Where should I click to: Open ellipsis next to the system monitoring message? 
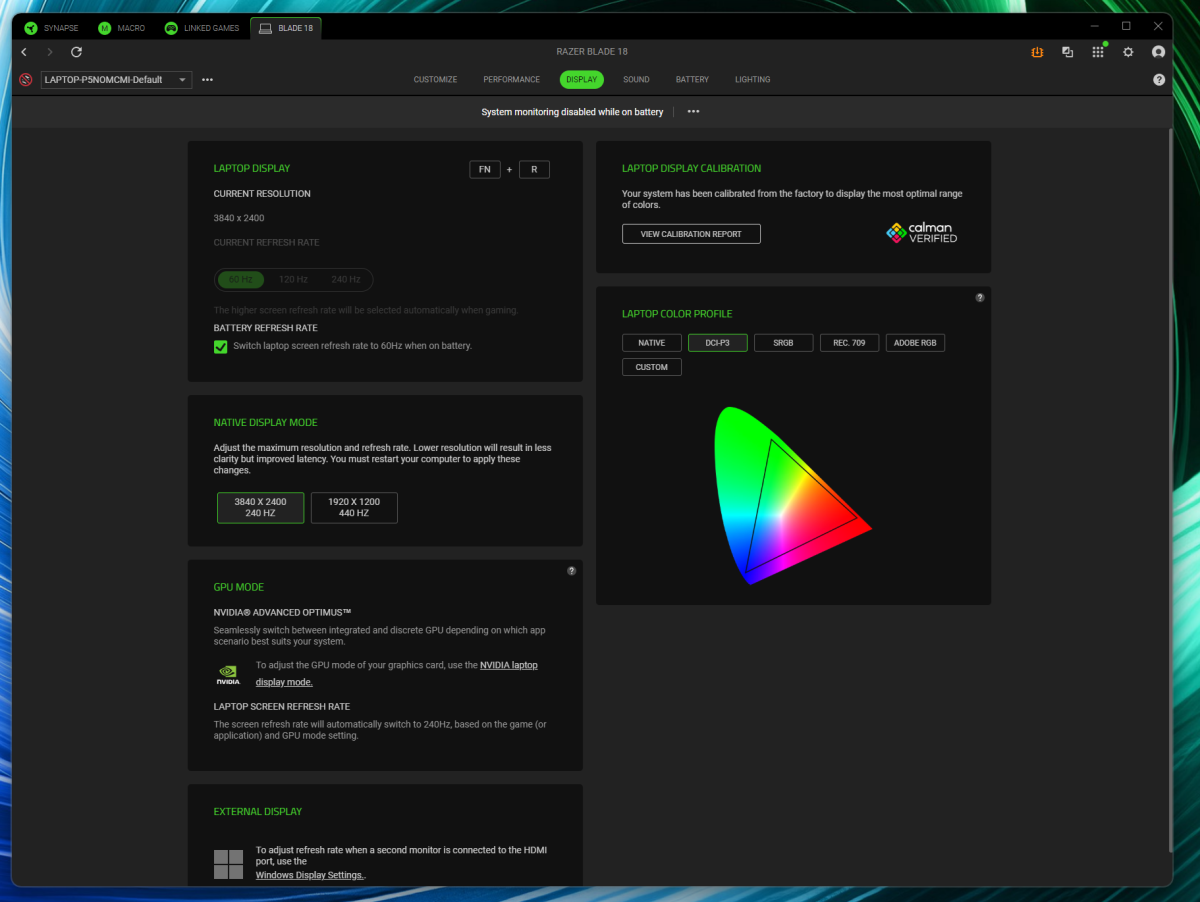pyautogui.click(x=693, y=112)
